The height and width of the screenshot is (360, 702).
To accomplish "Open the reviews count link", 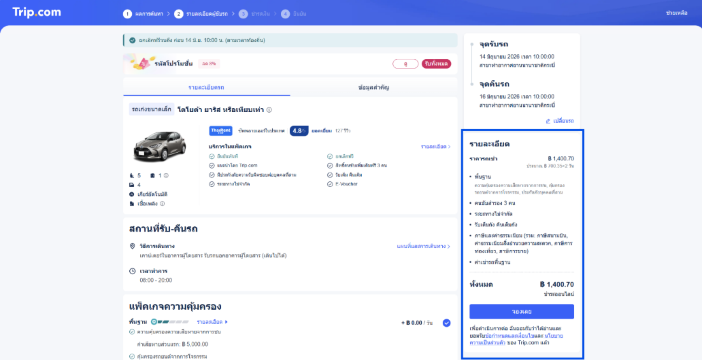I will point(342,131).
